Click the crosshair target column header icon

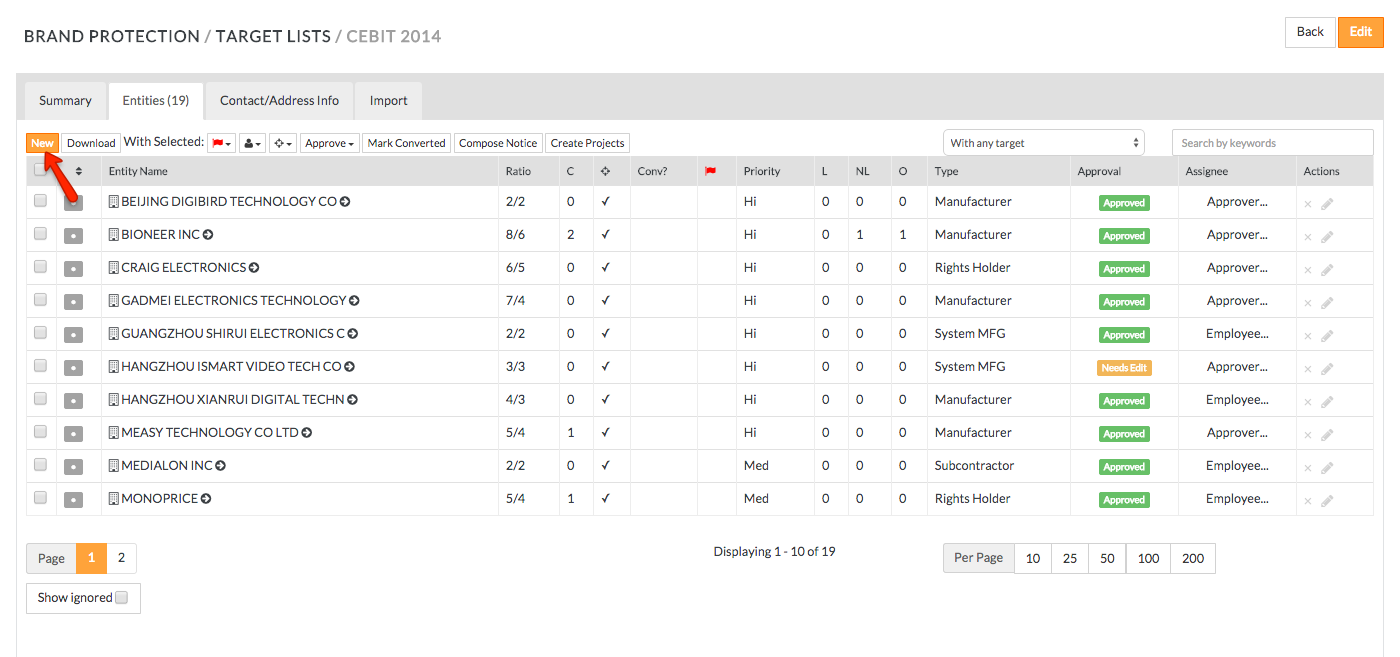[x=605, y=171]
